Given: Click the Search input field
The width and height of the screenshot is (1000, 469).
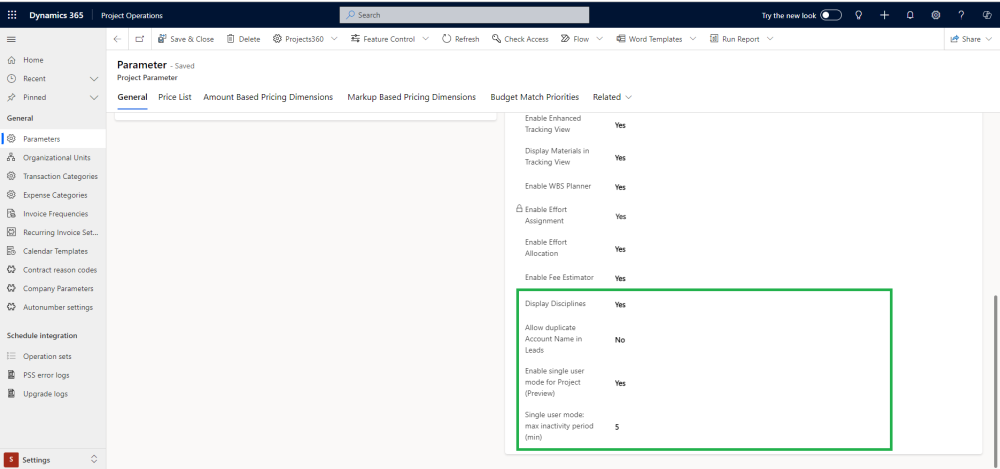Looking at the screenshot, I should point(464,15).
